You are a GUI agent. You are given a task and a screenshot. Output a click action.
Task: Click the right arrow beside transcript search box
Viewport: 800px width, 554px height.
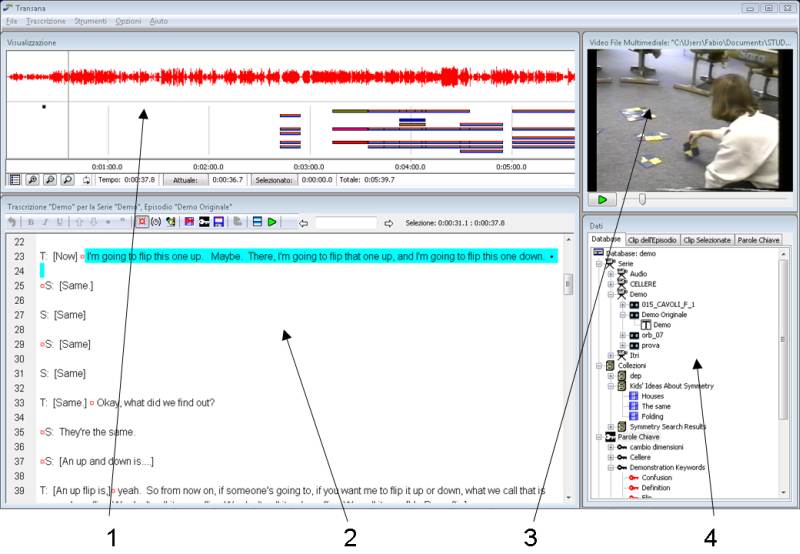click(x=388, y=223)
